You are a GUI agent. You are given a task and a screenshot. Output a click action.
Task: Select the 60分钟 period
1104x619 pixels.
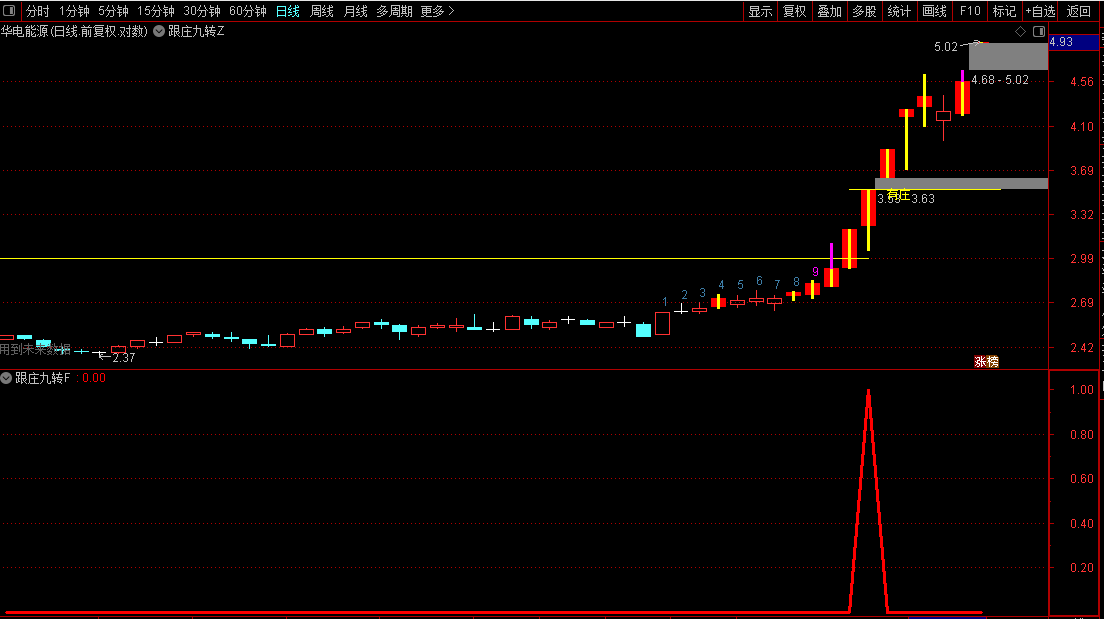(248, 11)
